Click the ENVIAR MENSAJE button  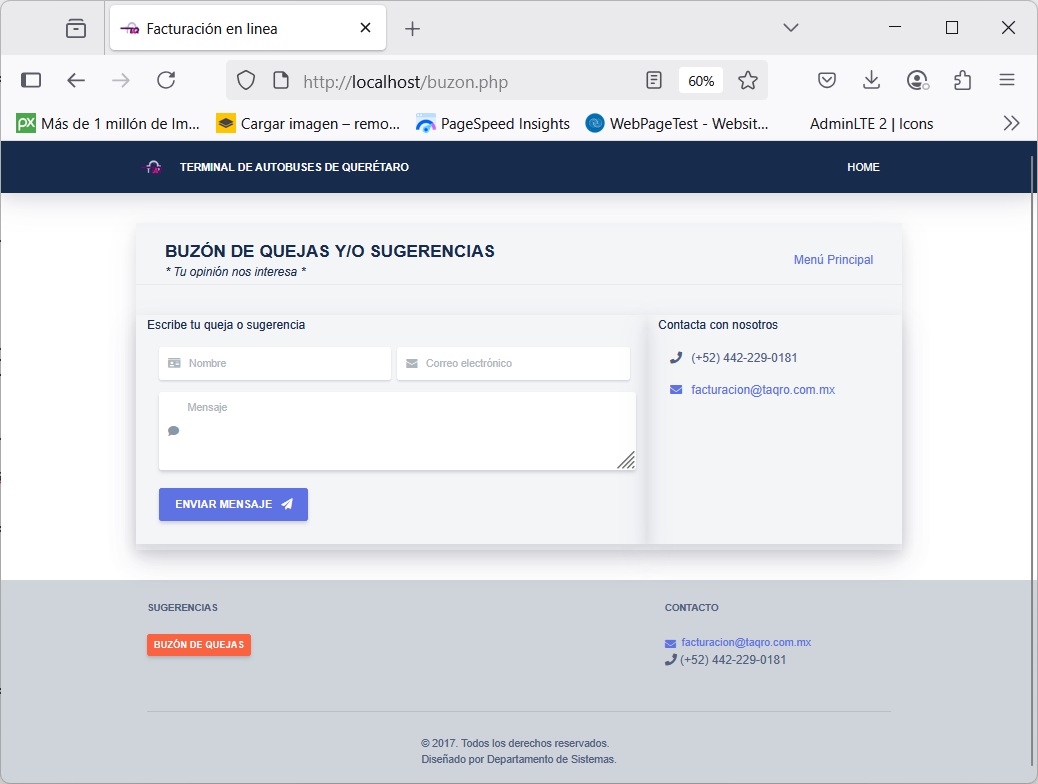coord(233,505)
